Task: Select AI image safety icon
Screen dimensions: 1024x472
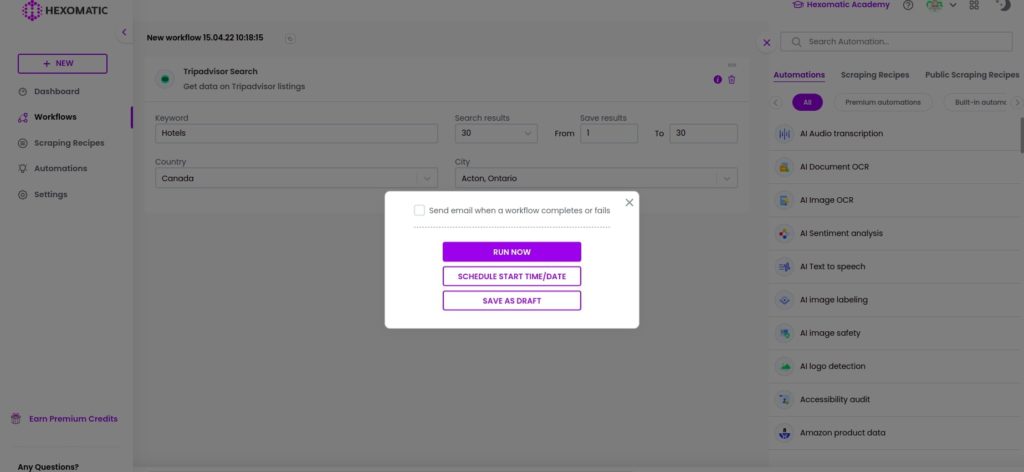Action: coord(784,333)
